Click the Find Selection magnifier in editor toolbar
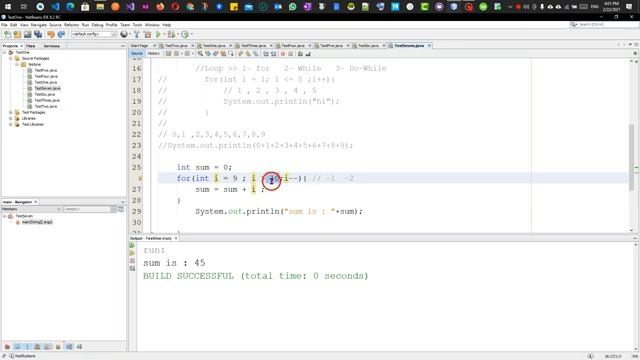Screen dimensions: 640x360 click(200, 54)
